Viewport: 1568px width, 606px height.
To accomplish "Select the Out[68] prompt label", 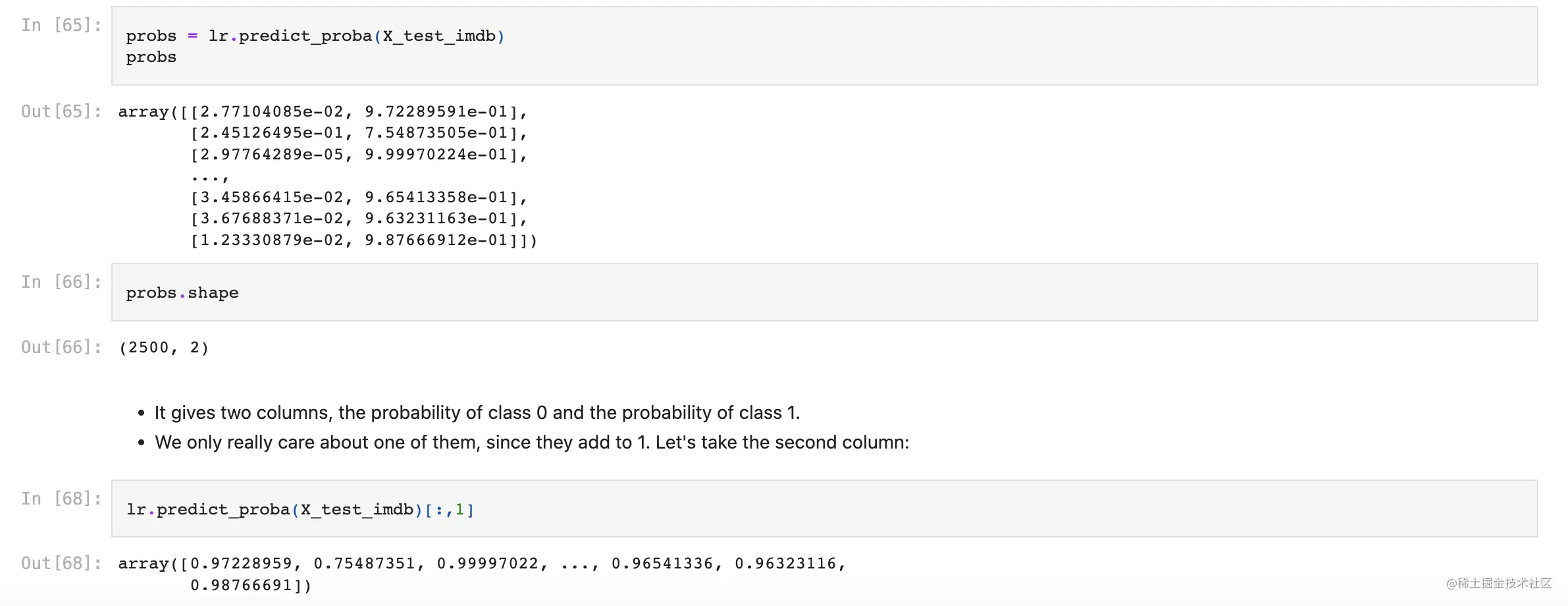I will point(61,563).
